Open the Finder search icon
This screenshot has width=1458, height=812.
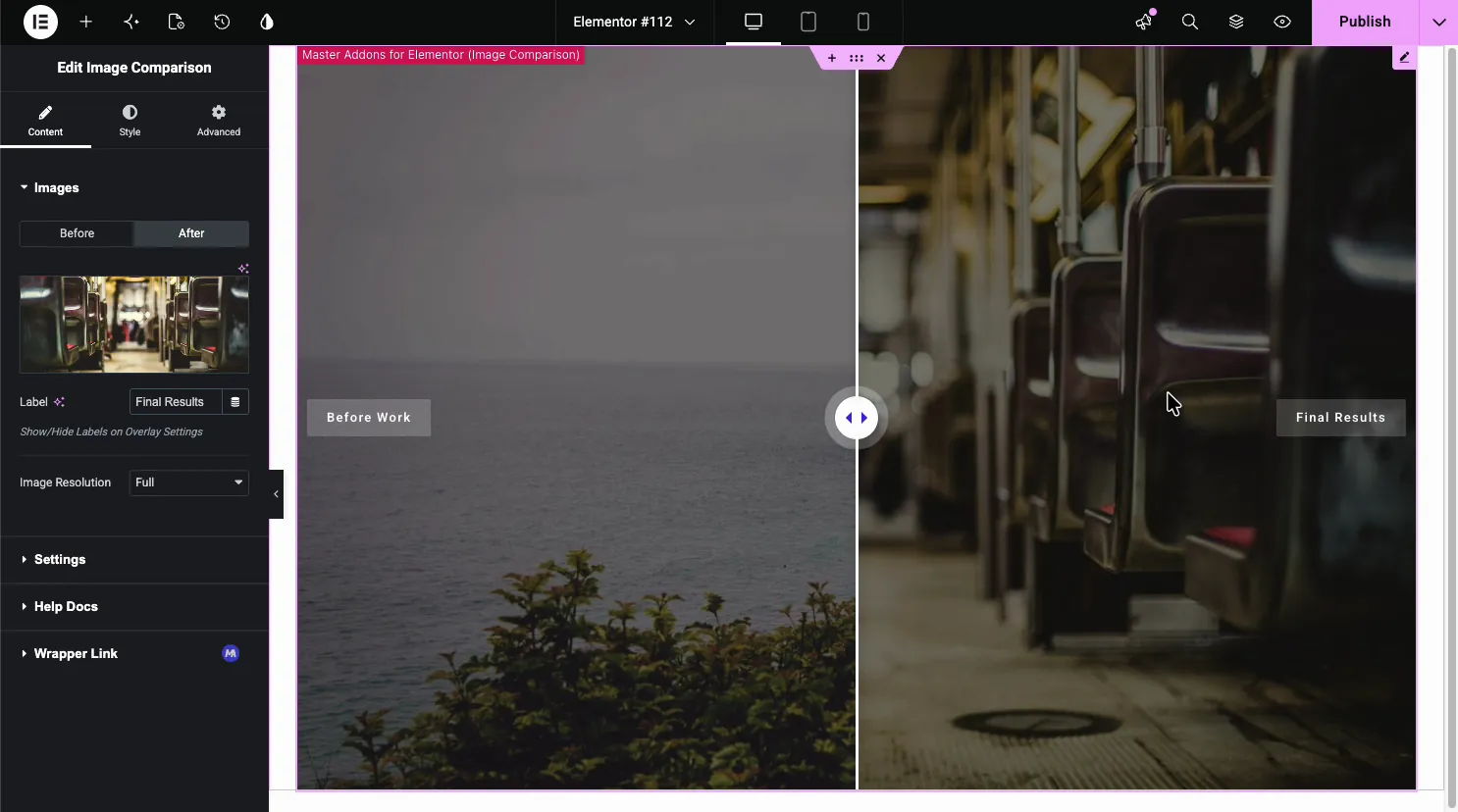[x=1190, y=22]
